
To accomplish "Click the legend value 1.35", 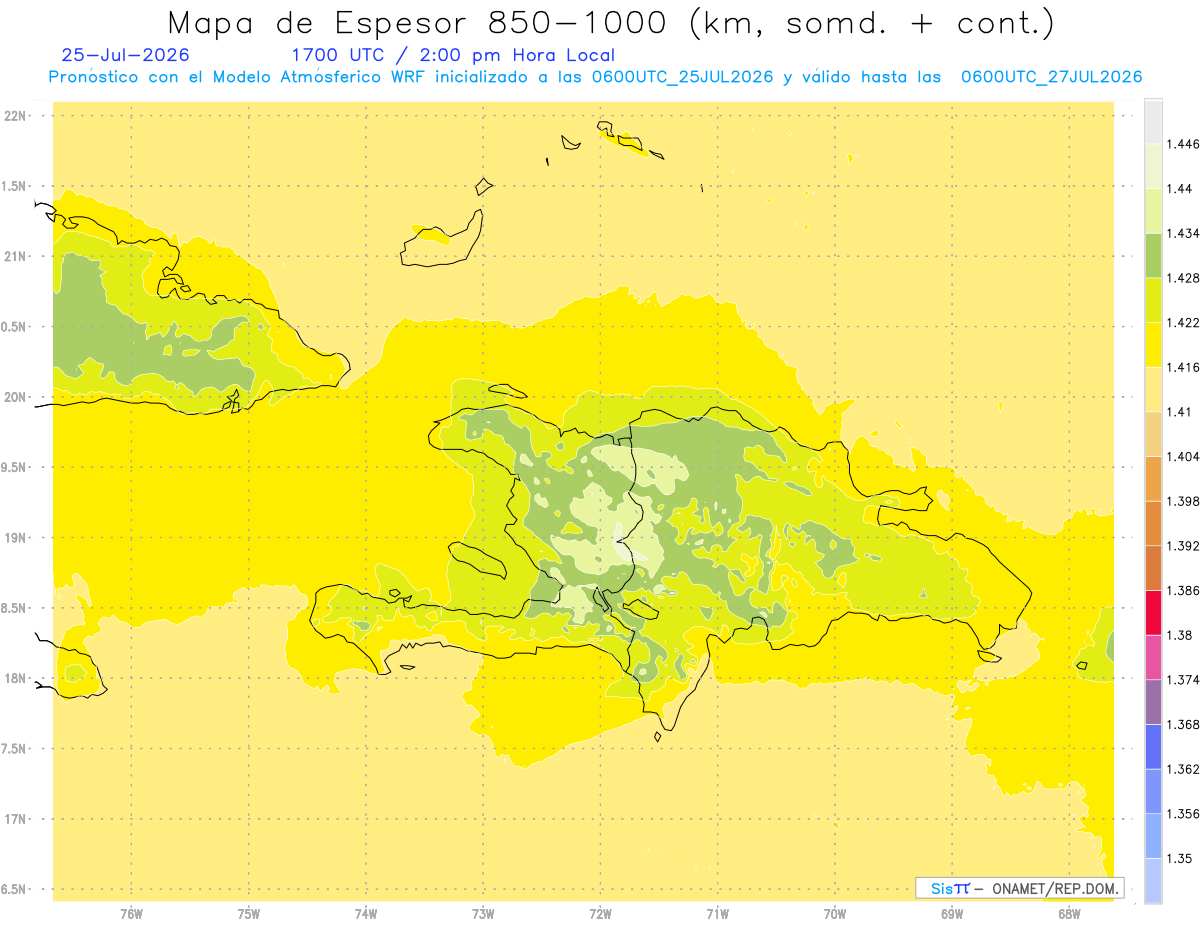I will (1181, 859).
